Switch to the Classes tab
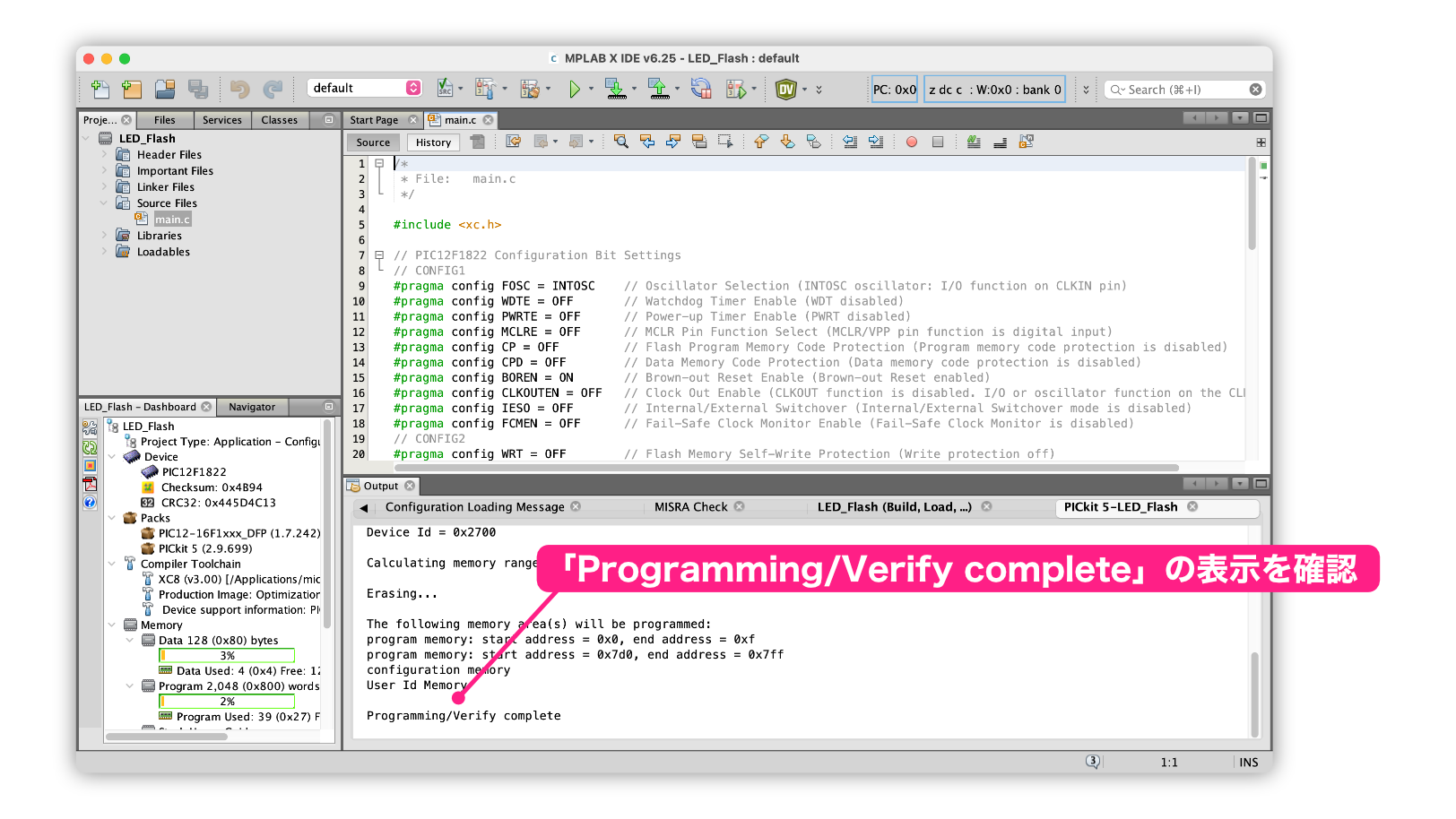The height and width of the screenshot is (819, 1456). pyautogui.click(x=280, y=120)
